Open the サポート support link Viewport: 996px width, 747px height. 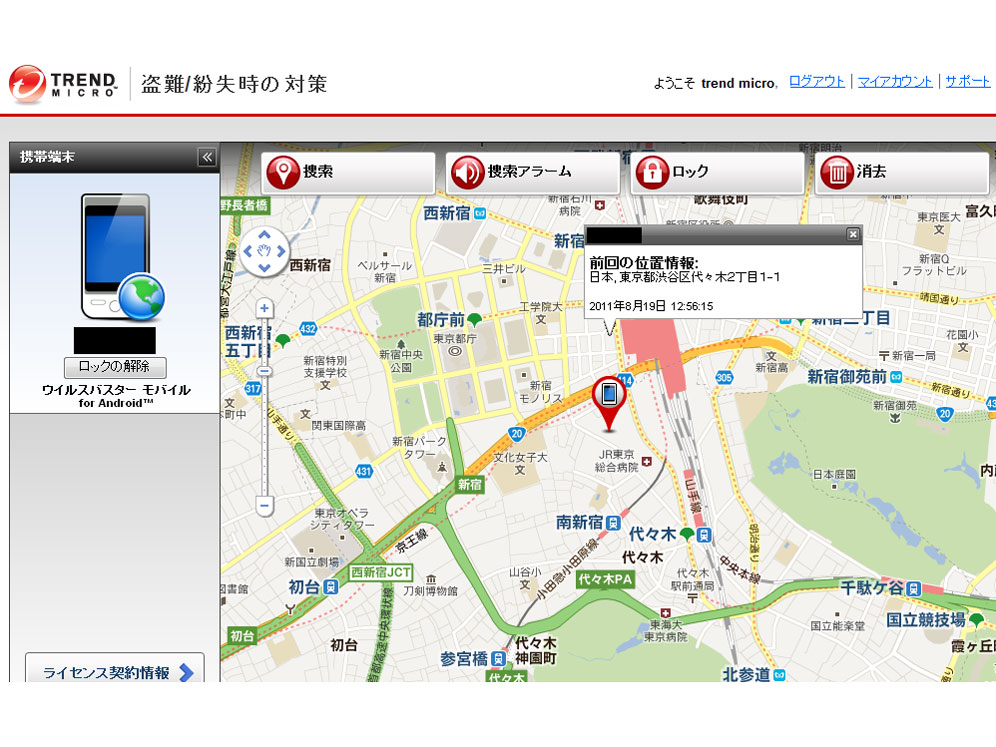(967, 81)
